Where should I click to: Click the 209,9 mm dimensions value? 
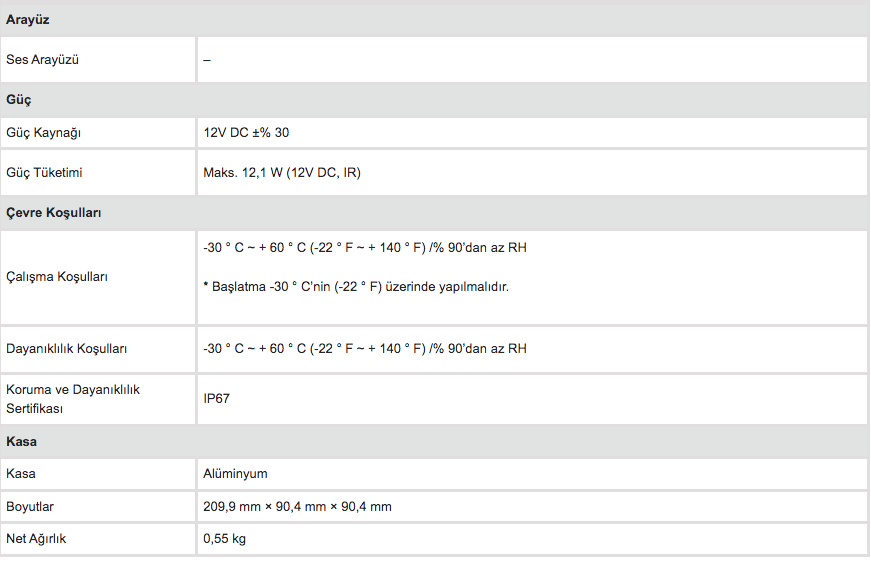point(297,507)
